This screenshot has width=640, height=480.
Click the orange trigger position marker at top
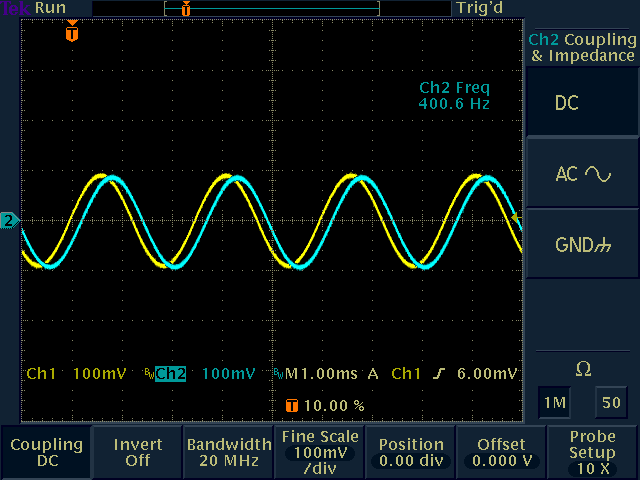[71, 32]
